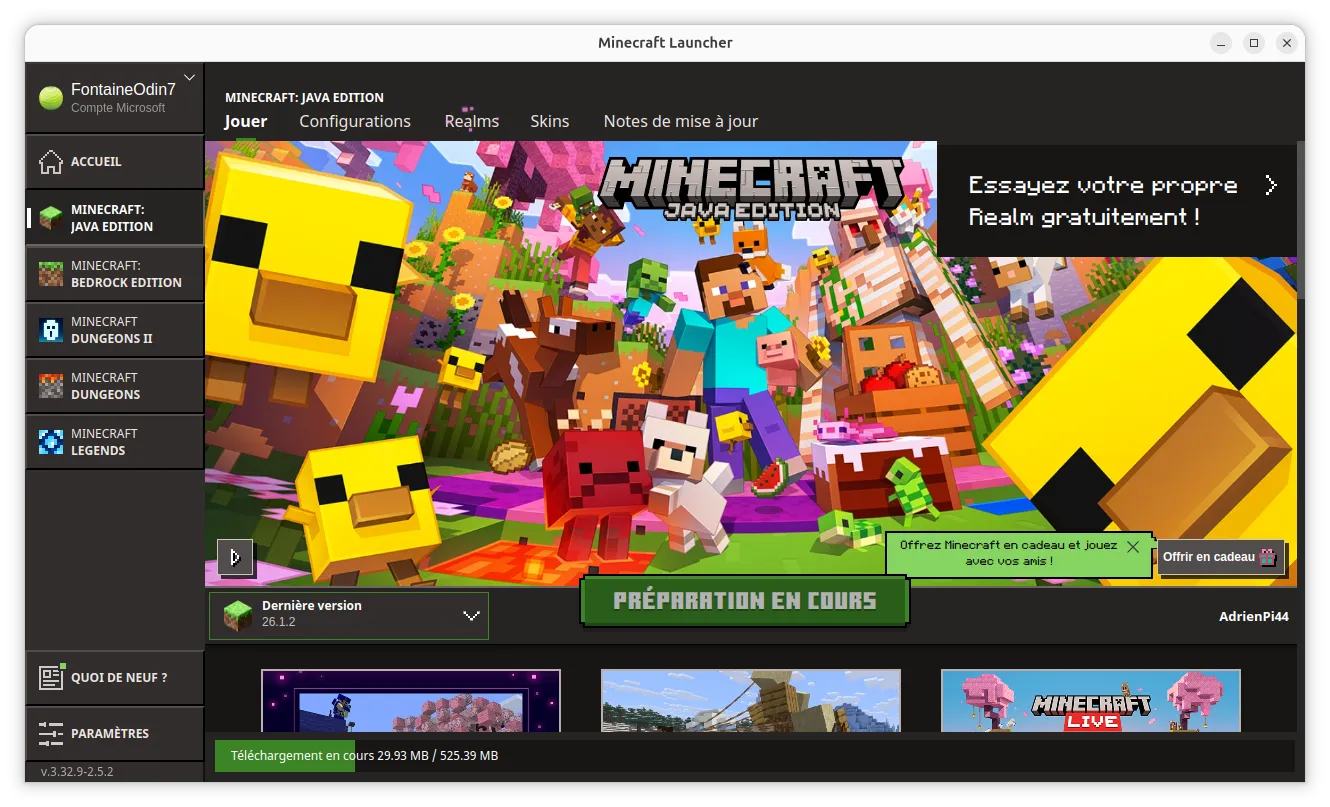The height and width of the screenshot is (807, 1330).
Task: Click the Minecraft Java Edition banner logo
Action: click(751, 188)
